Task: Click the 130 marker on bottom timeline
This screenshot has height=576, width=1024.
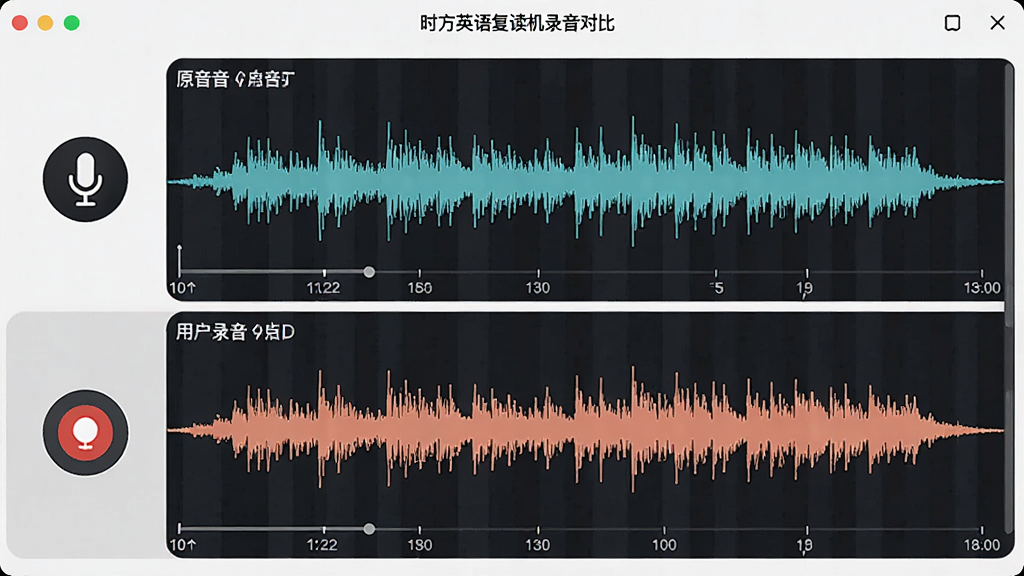Action: pyautogui.click(x=537, y=545)
